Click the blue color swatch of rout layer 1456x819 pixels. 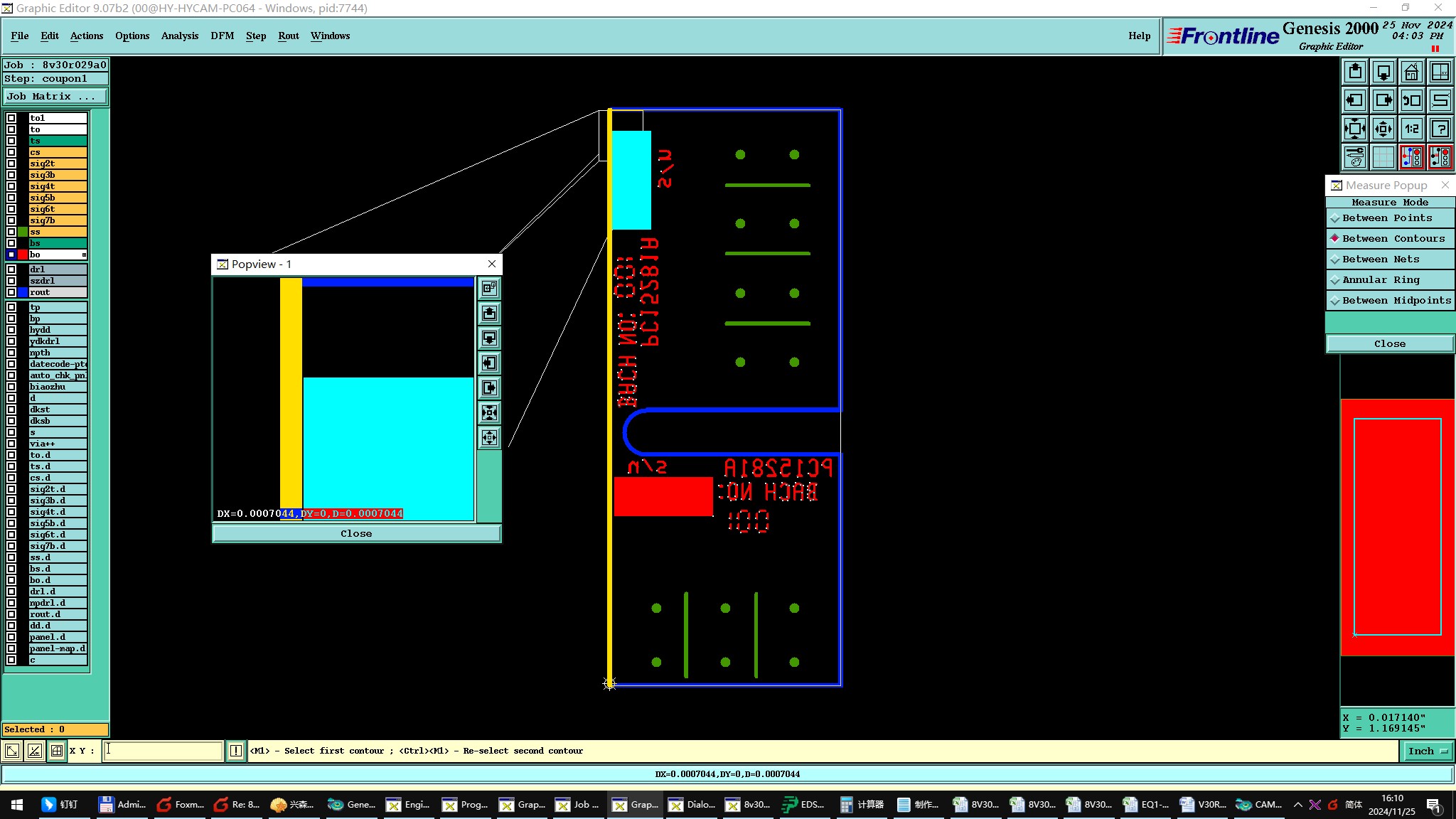coord(23,292)
